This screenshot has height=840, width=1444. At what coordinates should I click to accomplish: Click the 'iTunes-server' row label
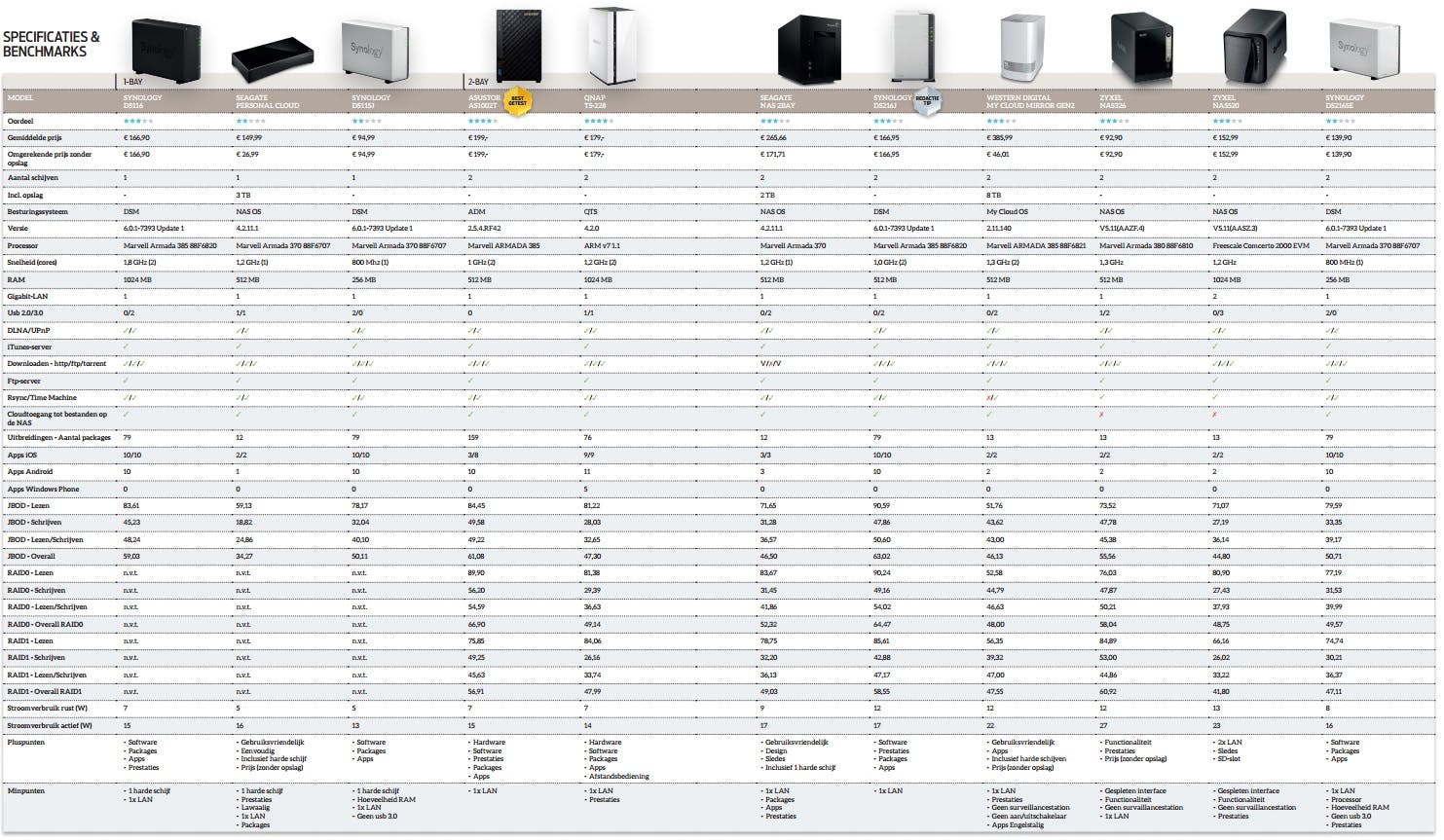29,347
